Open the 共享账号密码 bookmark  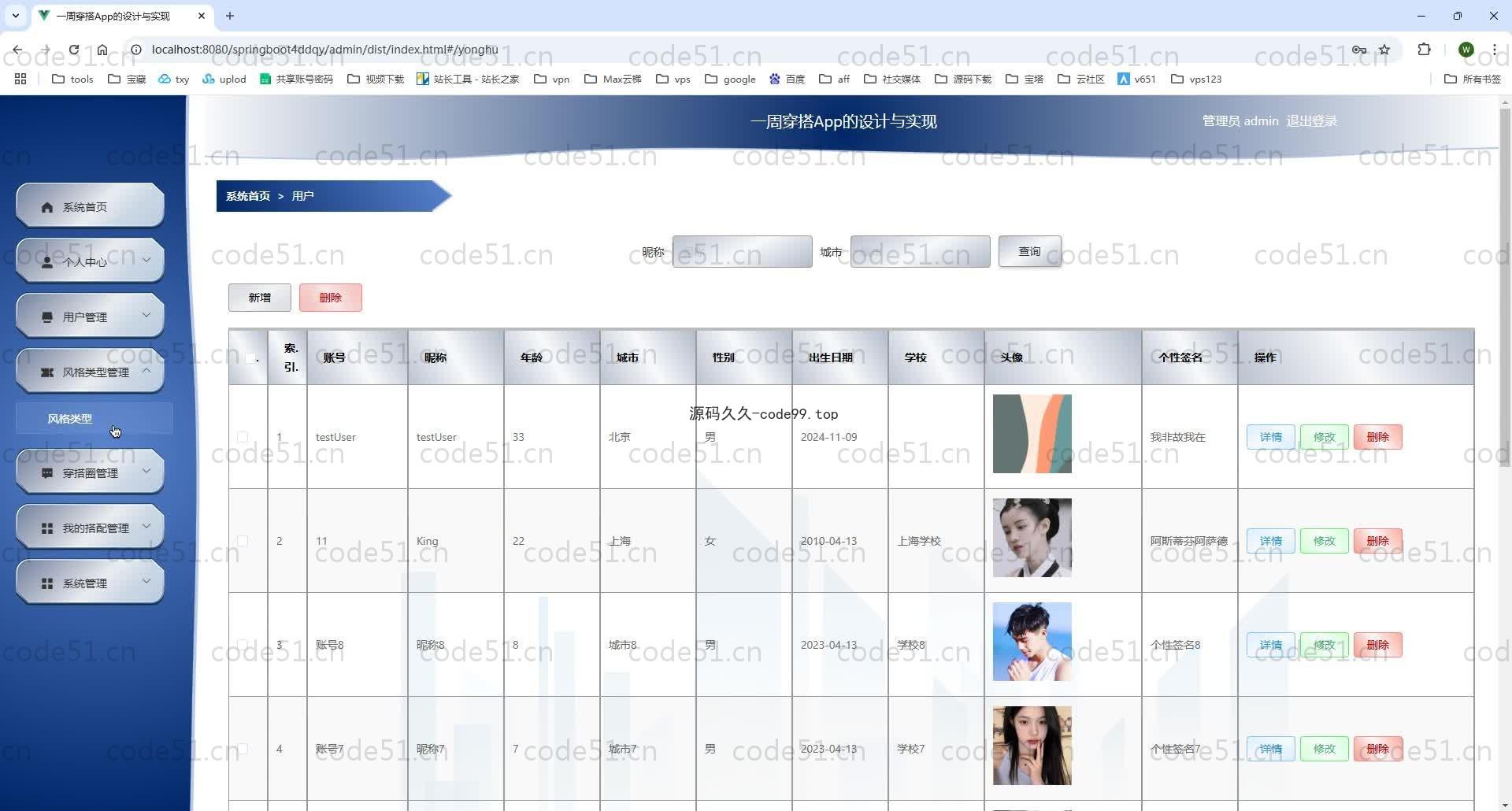click(296, 79)
